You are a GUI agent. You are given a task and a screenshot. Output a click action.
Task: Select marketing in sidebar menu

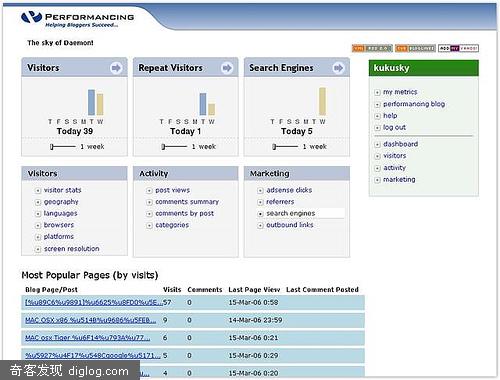[399, 179]
